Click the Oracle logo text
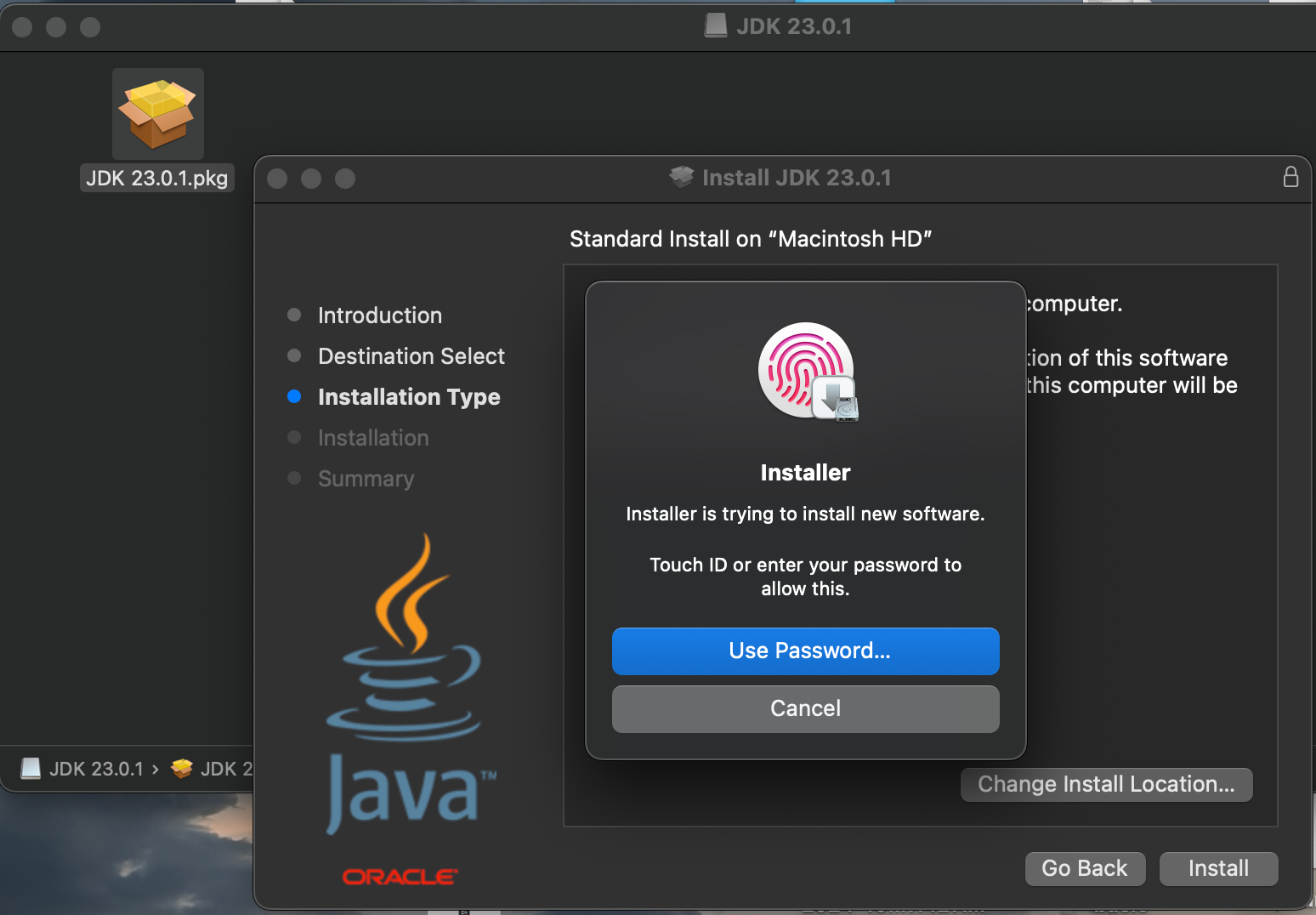 [400, 877]
